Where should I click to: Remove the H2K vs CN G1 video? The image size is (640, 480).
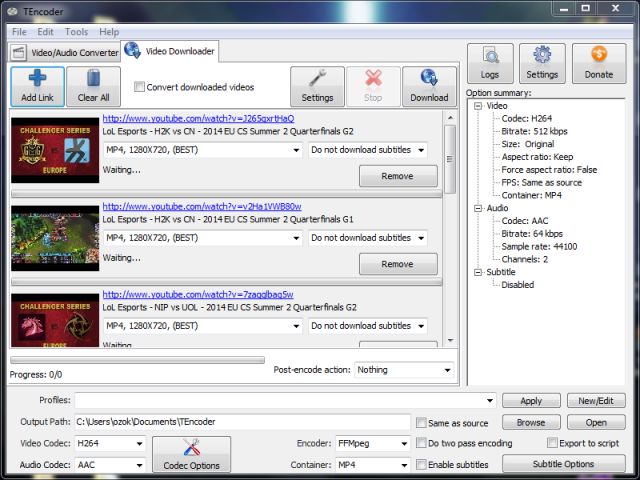coord(398,264)
